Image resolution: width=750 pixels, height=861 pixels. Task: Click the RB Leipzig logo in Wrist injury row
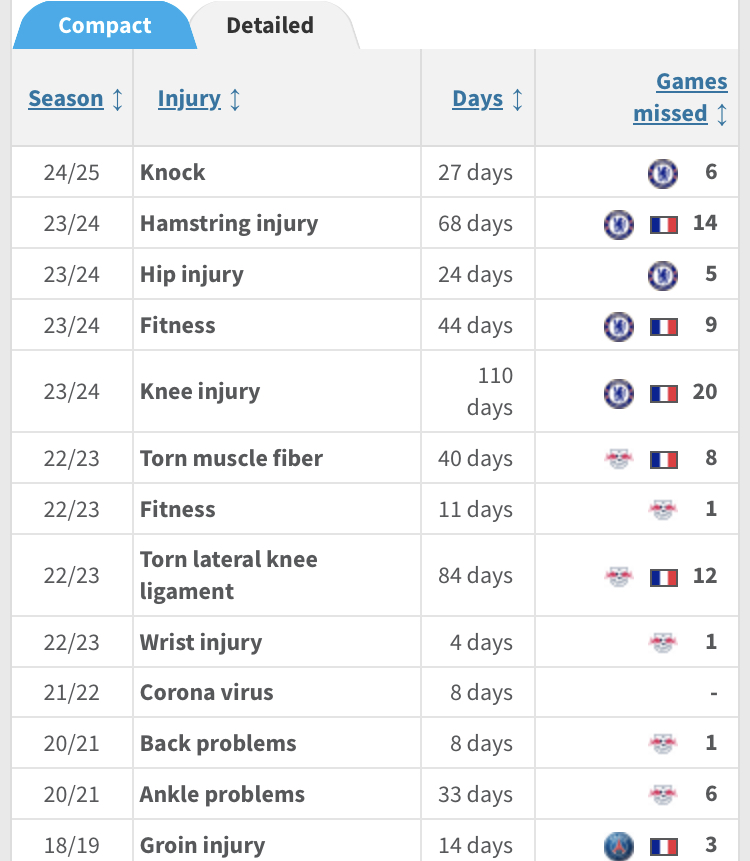[662, 642]
